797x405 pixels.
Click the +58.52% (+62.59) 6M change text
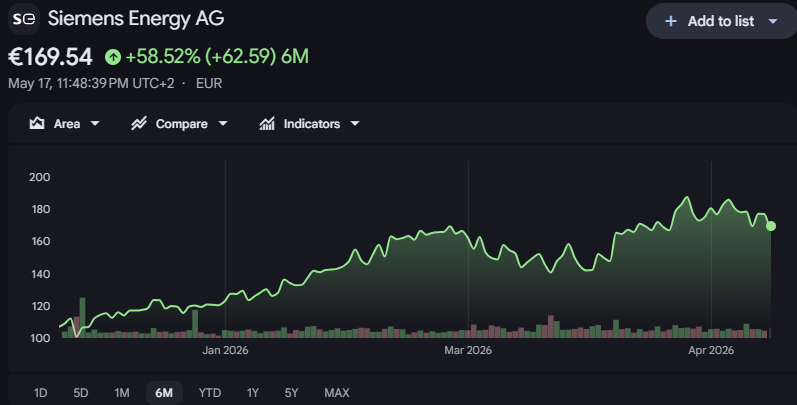click(217, 56)
